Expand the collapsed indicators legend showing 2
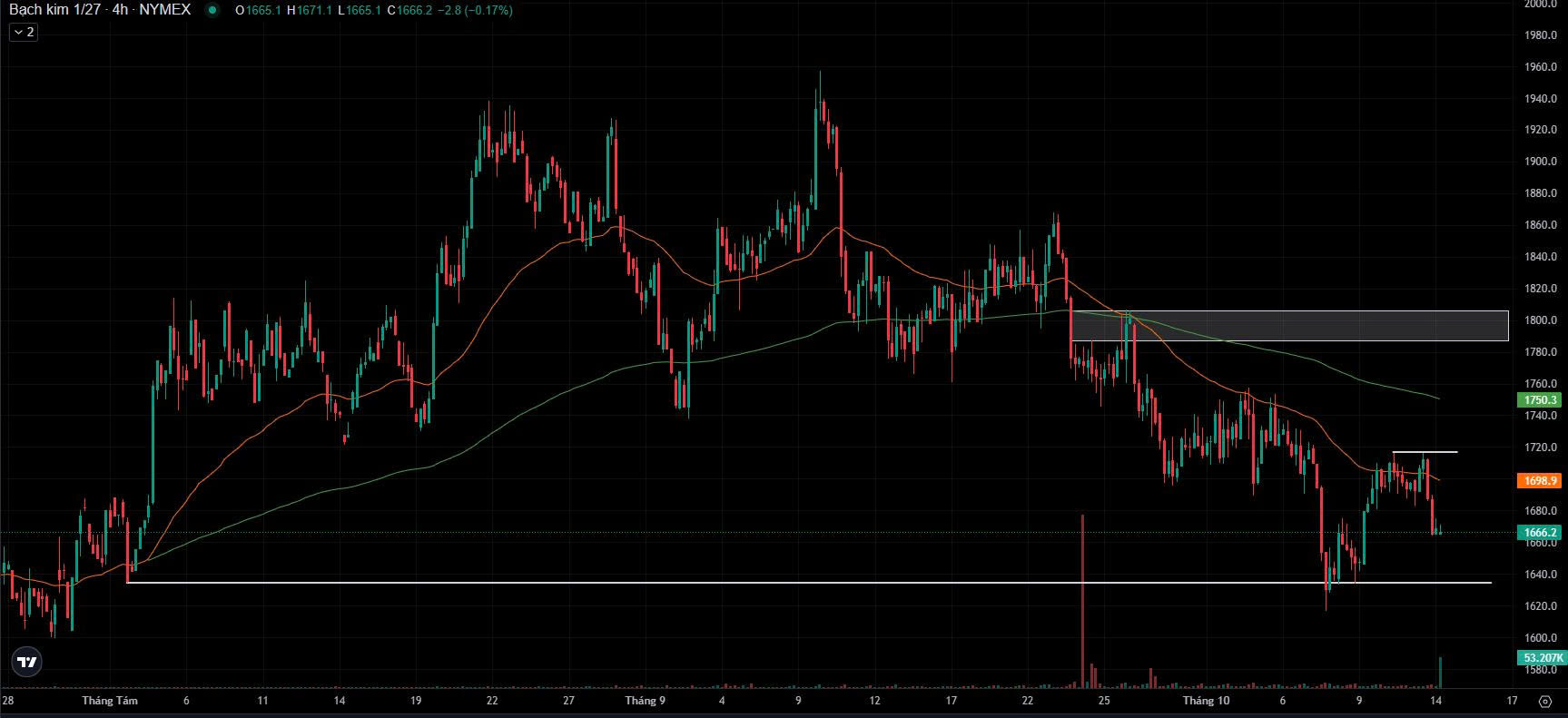 point(23,32)
